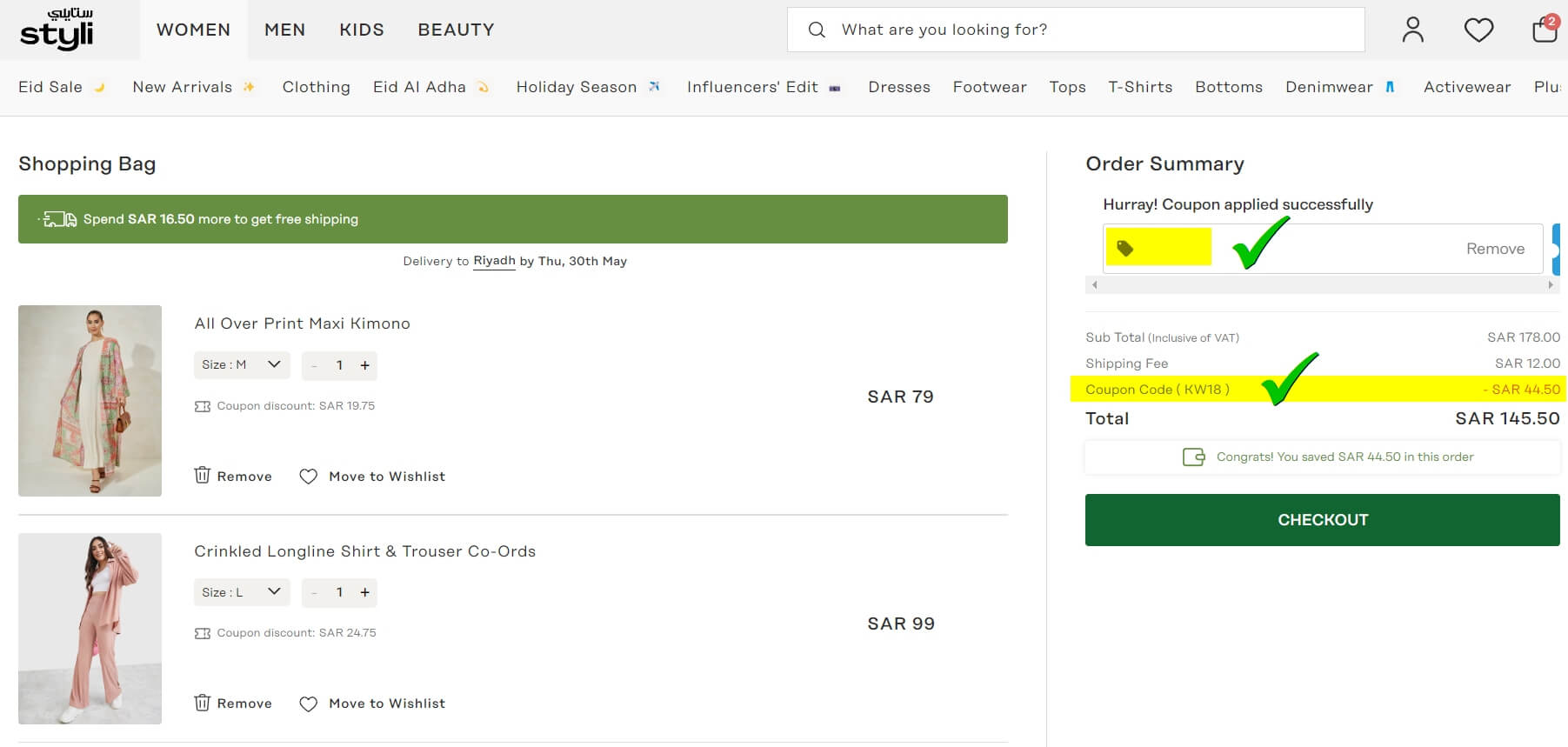The image size is (1568, 747).
Task: Click trash icon for All Over Print Kimono
Action: 203,476
